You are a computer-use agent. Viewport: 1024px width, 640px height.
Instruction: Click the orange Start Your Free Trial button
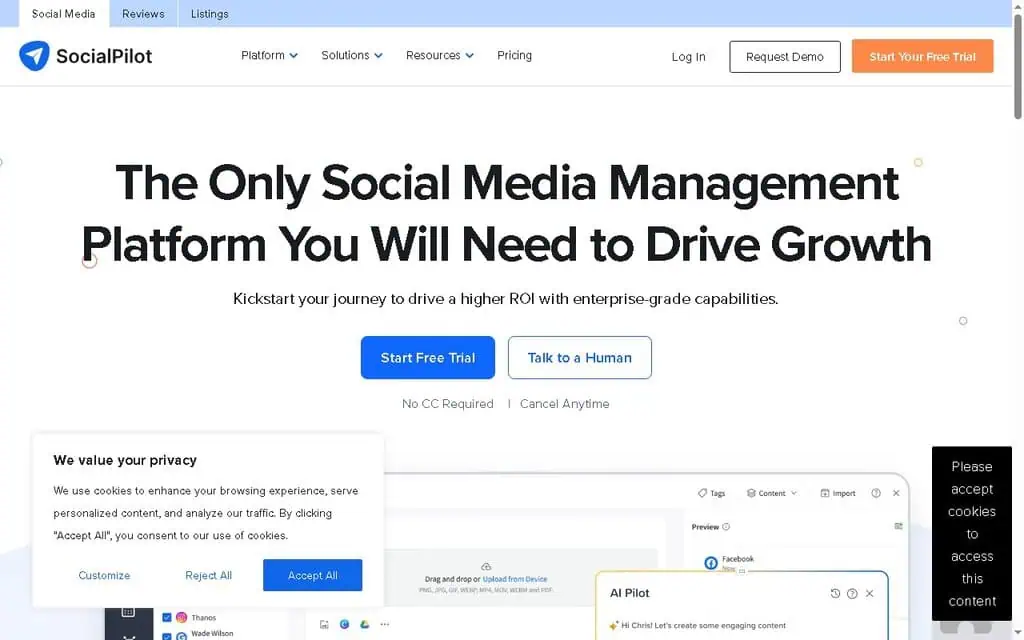(922, 56)
